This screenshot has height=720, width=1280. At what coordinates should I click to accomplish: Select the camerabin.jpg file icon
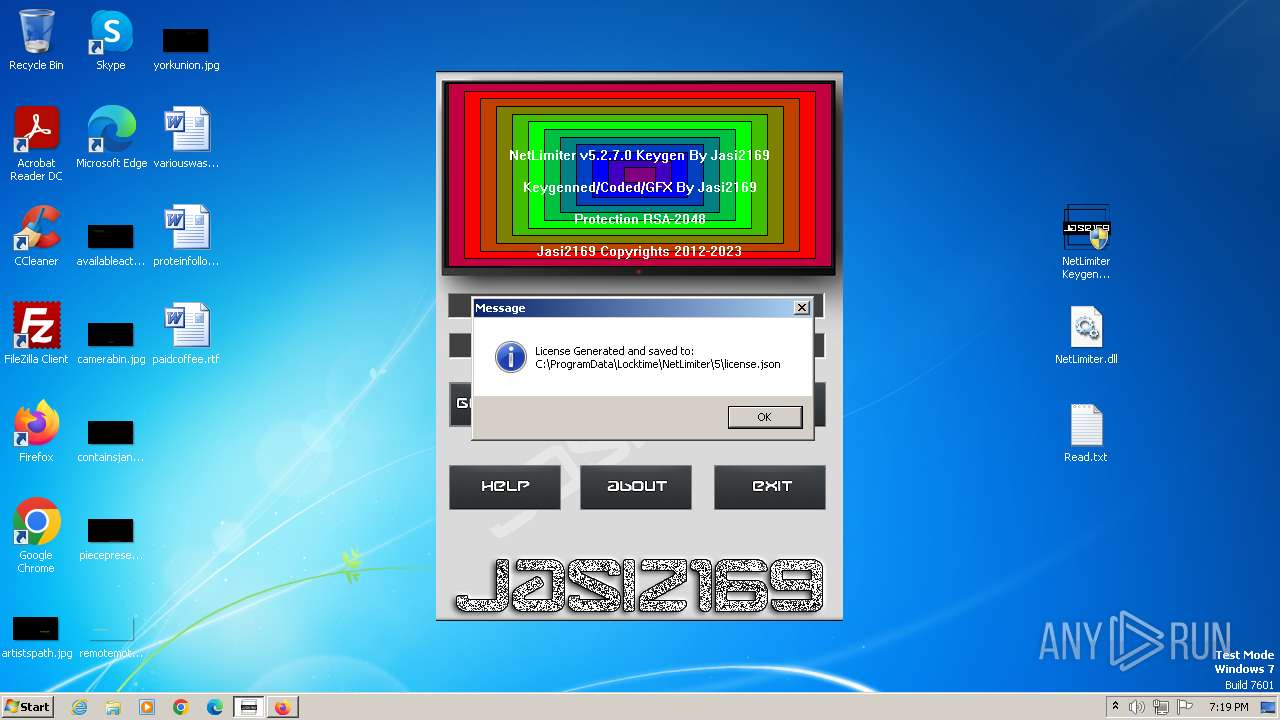point(111,342)
